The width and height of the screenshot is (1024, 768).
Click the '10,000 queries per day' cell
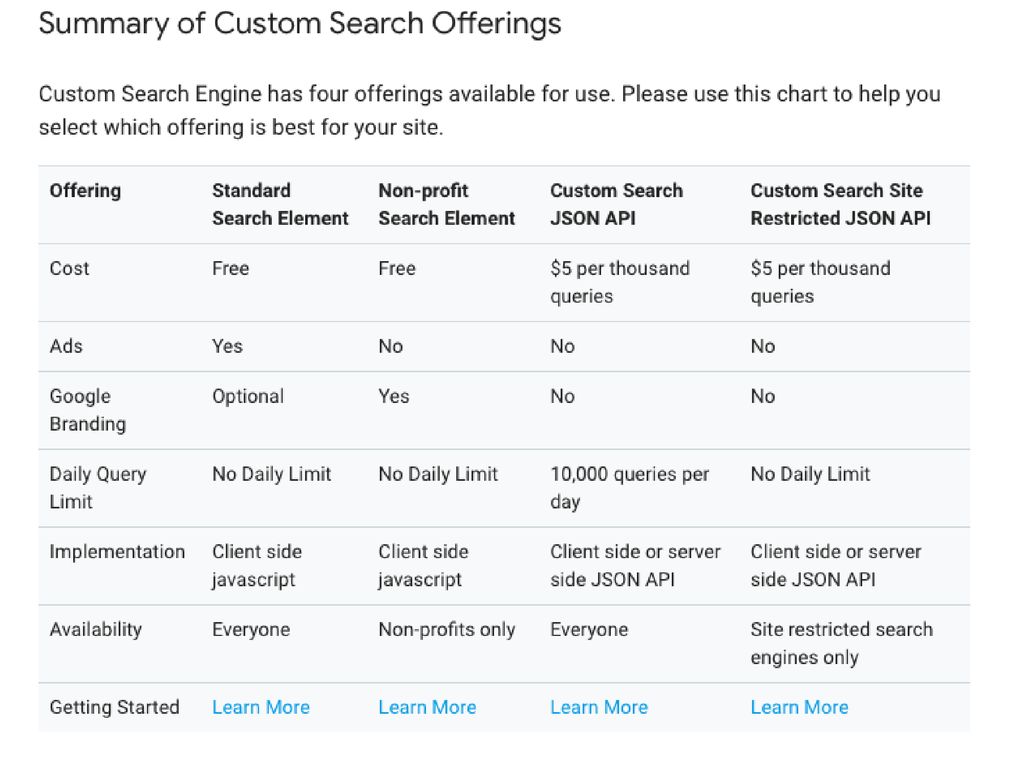pos(630,488)
